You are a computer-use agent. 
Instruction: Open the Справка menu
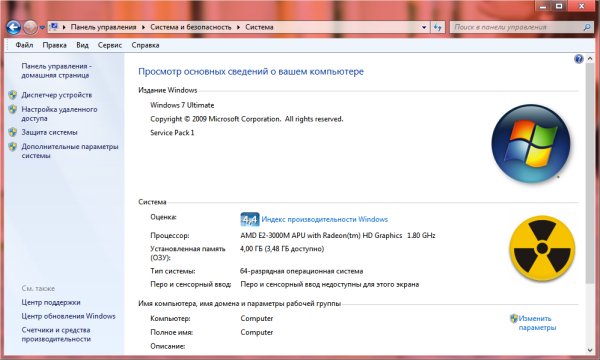pyautogui.click(x=145, y=45)
